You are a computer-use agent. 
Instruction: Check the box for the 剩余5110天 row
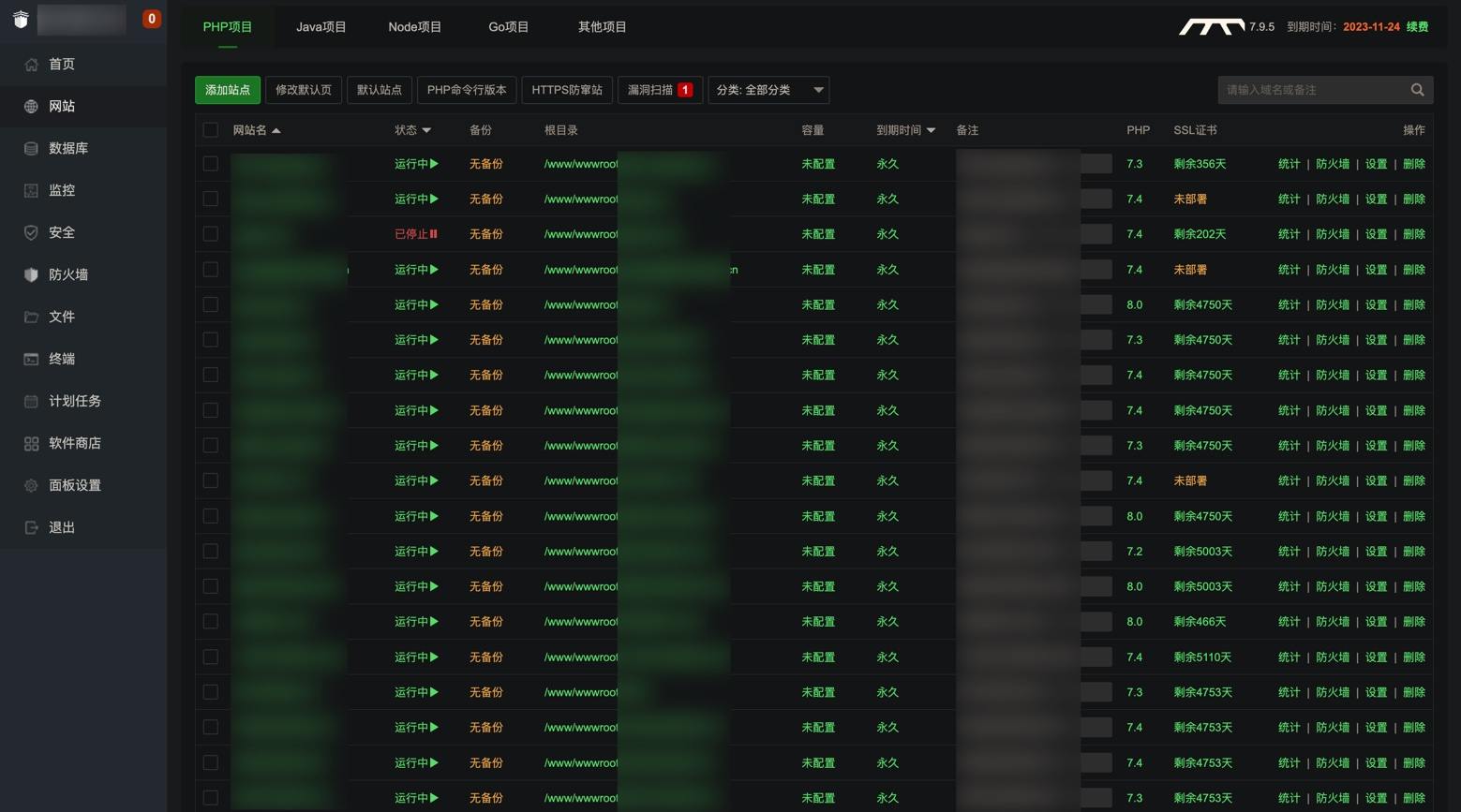coord(211,657)
